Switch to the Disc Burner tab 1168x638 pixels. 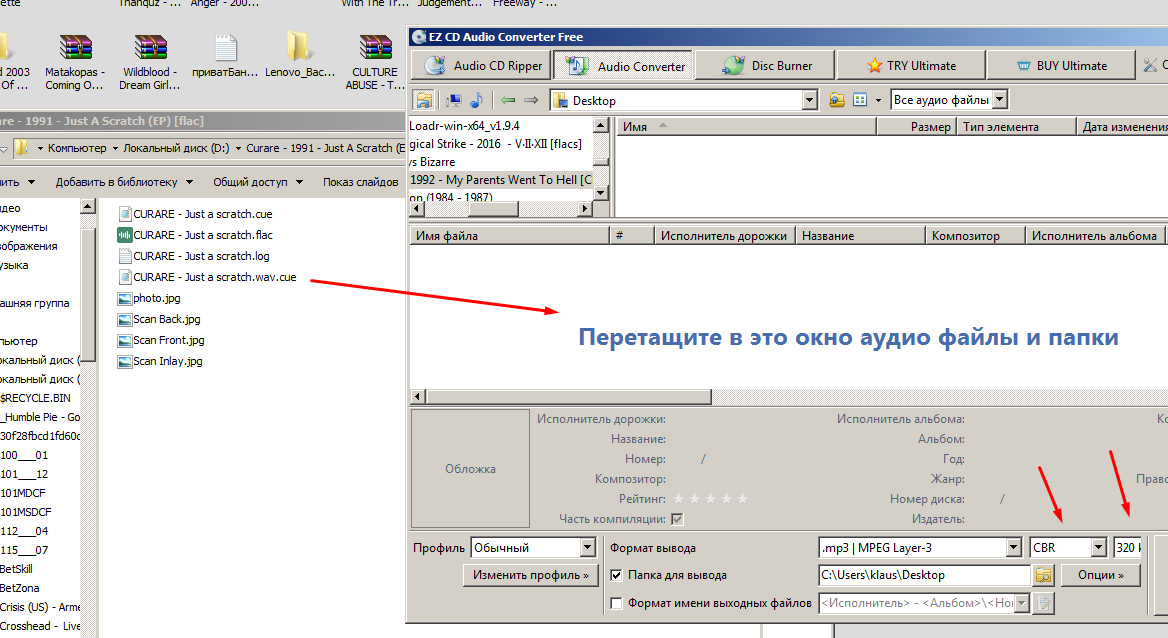click(765, 66)
